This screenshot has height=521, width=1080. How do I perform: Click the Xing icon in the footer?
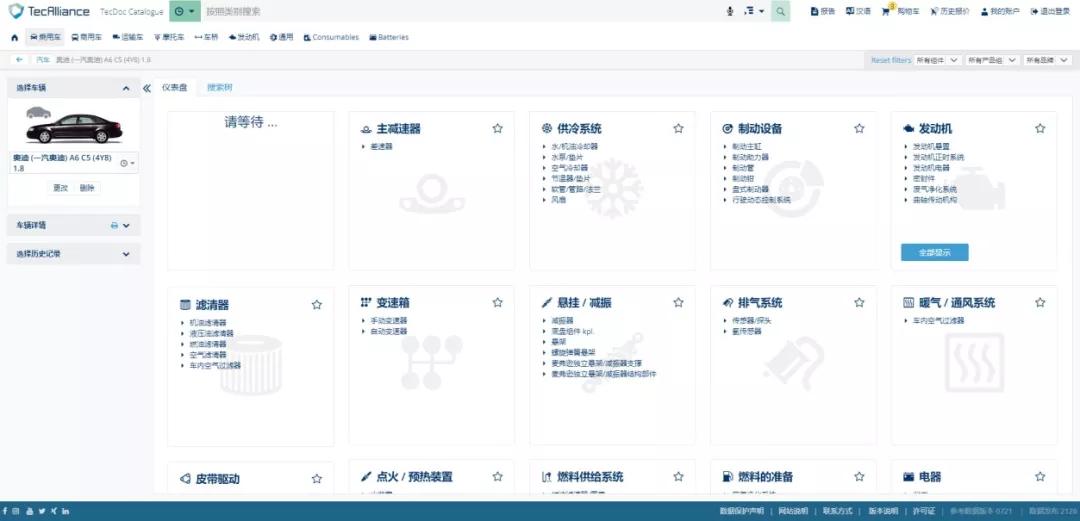point(54,511)
